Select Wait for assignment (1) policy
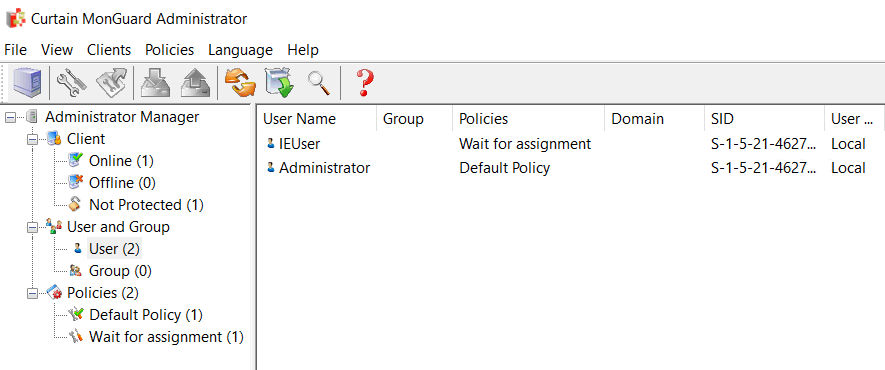This screenshot has width=885, height=370. tap(167, 337)
